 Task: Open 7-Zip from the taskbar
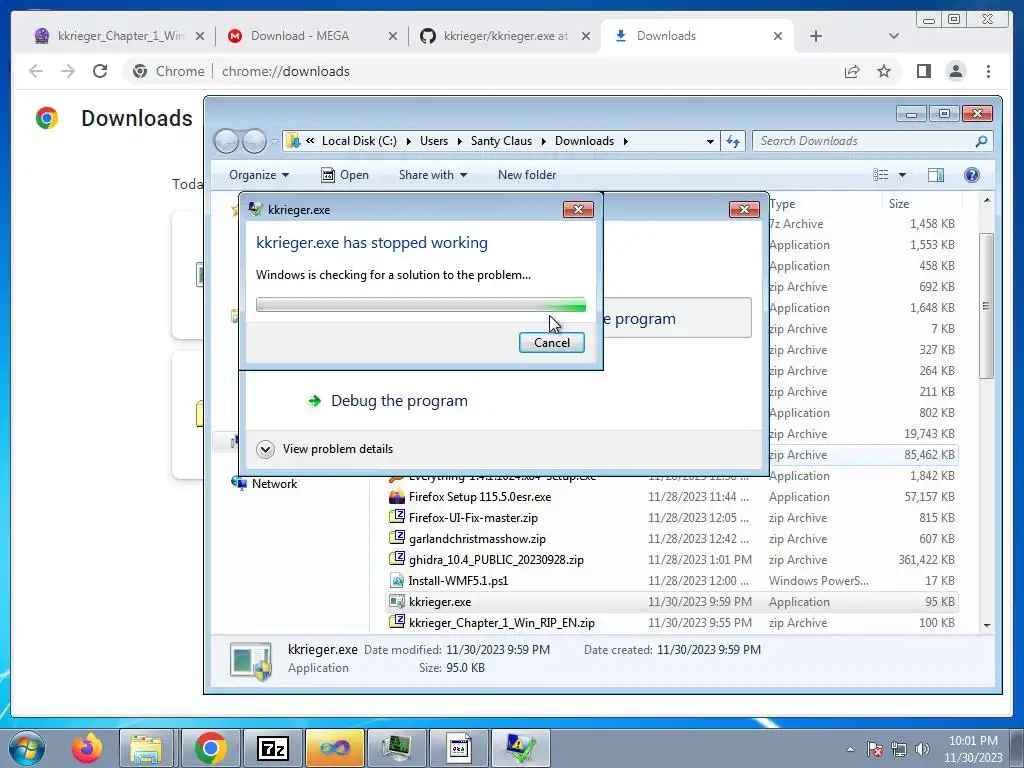(x=273, y=748)
